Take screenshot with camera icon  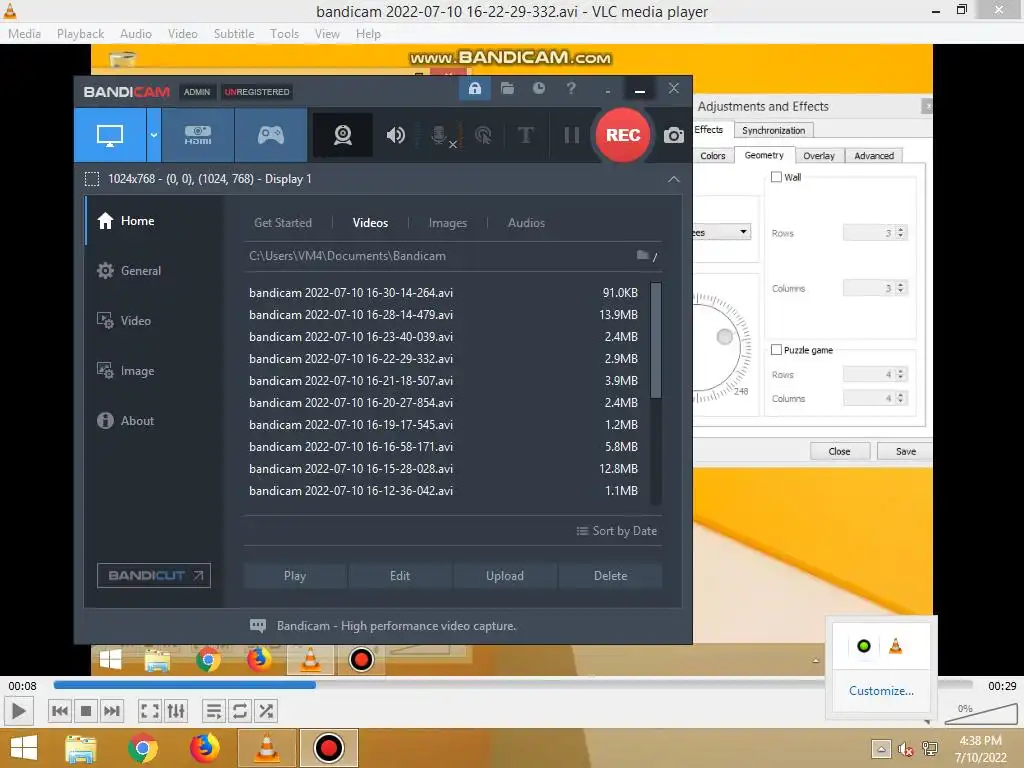click(x=674, y=135)
